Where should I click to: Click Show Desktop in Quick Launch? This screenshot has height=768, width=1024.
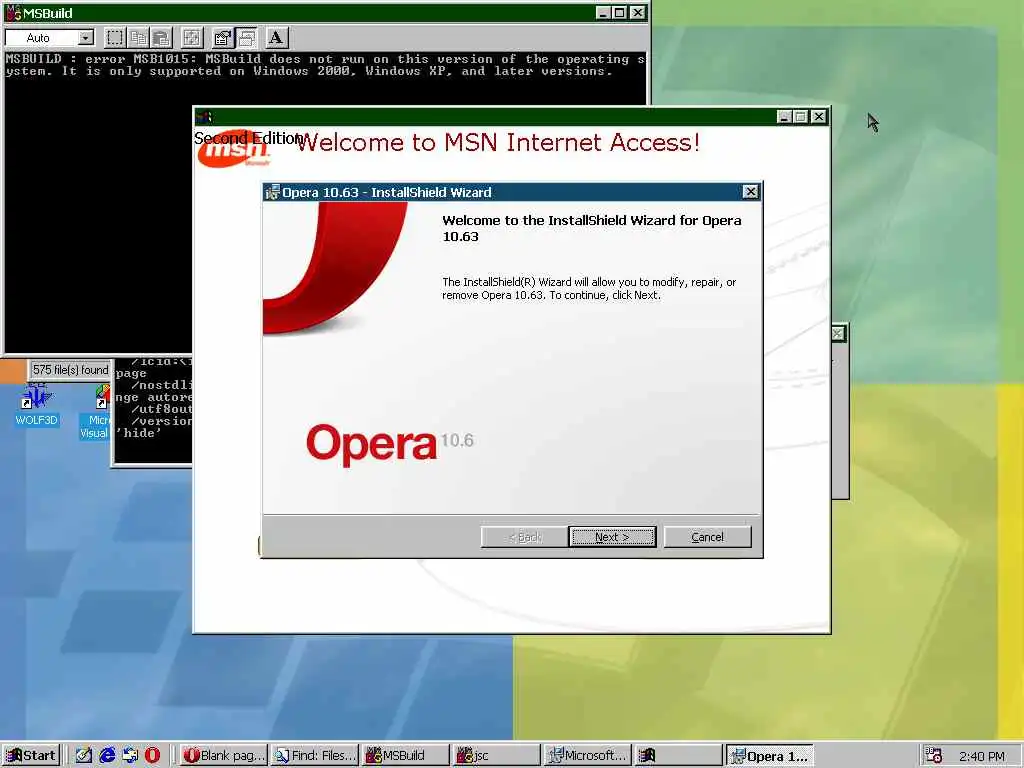pos(83,756)
